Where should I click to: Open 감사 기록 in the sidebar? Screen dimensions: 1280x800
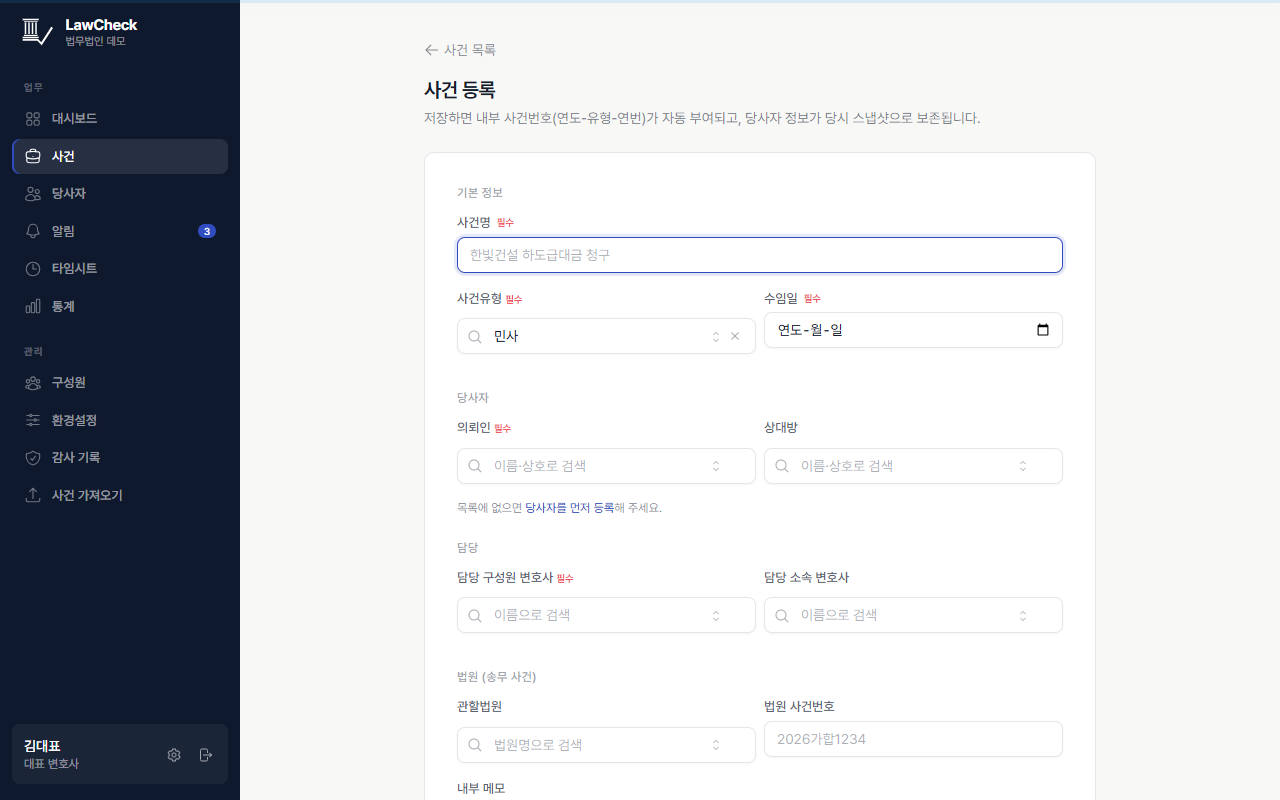pos(120,457)
